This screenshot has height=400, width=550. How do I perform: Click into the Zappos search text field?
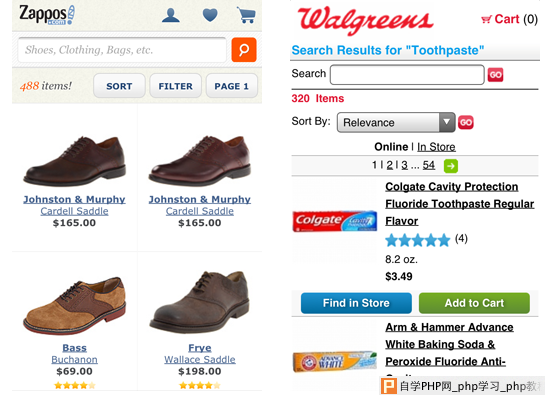pyautogui.click(x=122, y=50)
